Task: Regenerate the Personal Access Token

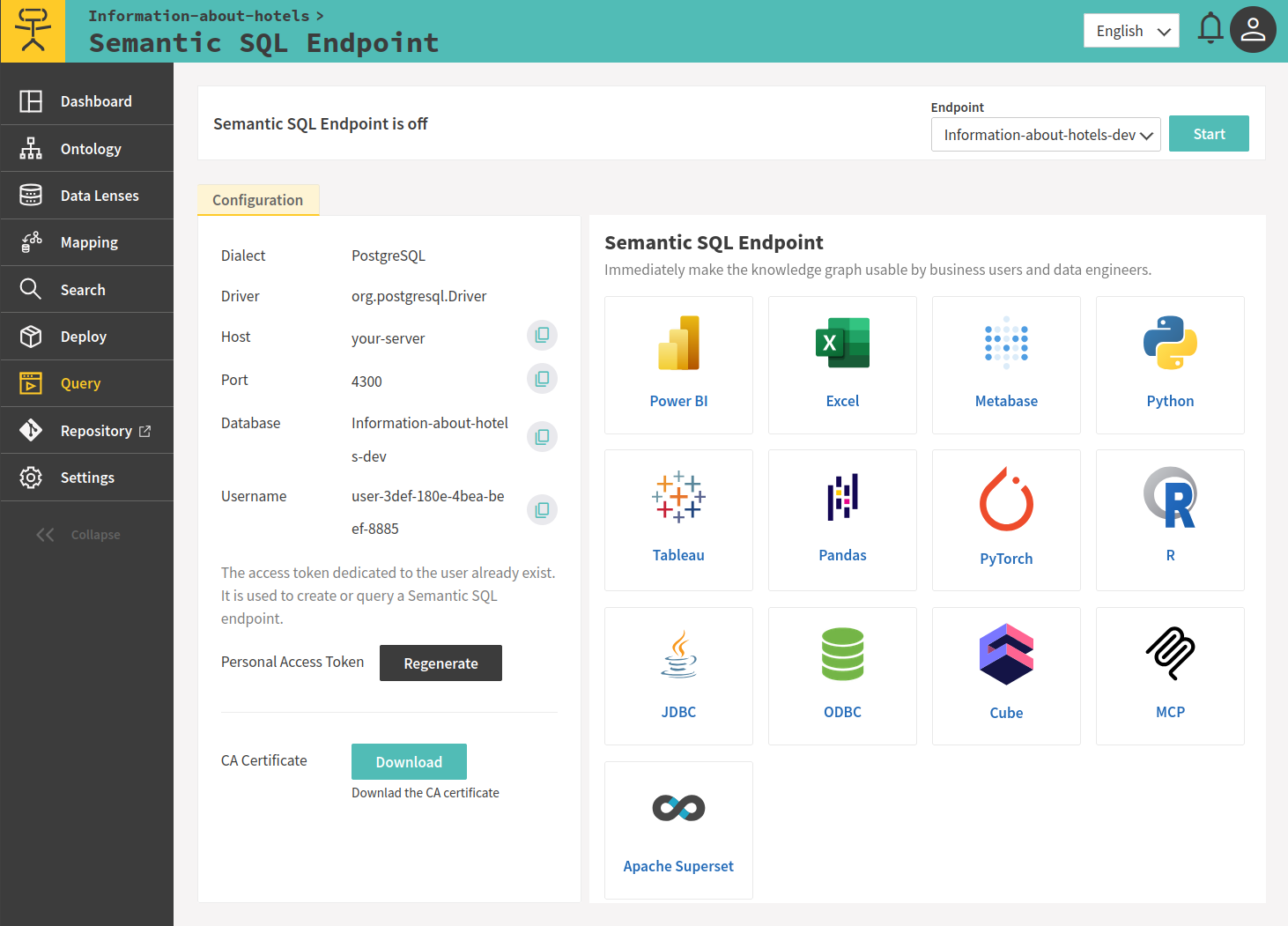Action: [440, 663]
